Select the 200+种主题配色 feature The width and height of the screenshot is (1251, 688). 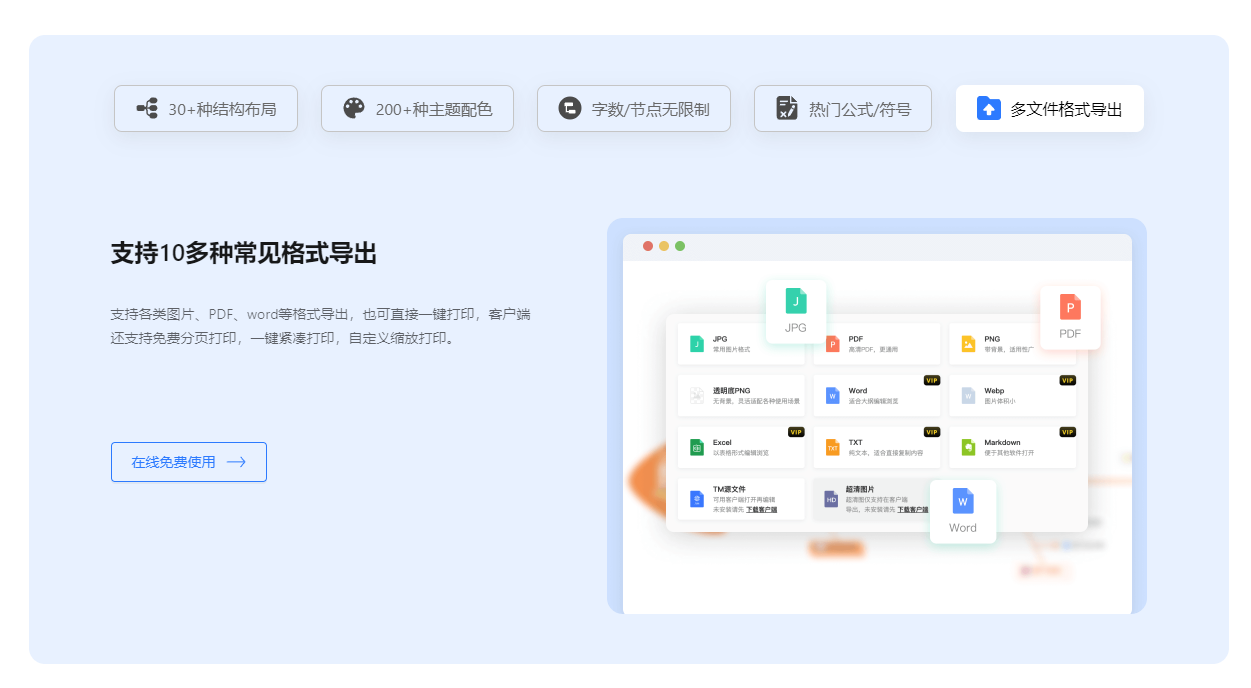click(x=417, y=108)
